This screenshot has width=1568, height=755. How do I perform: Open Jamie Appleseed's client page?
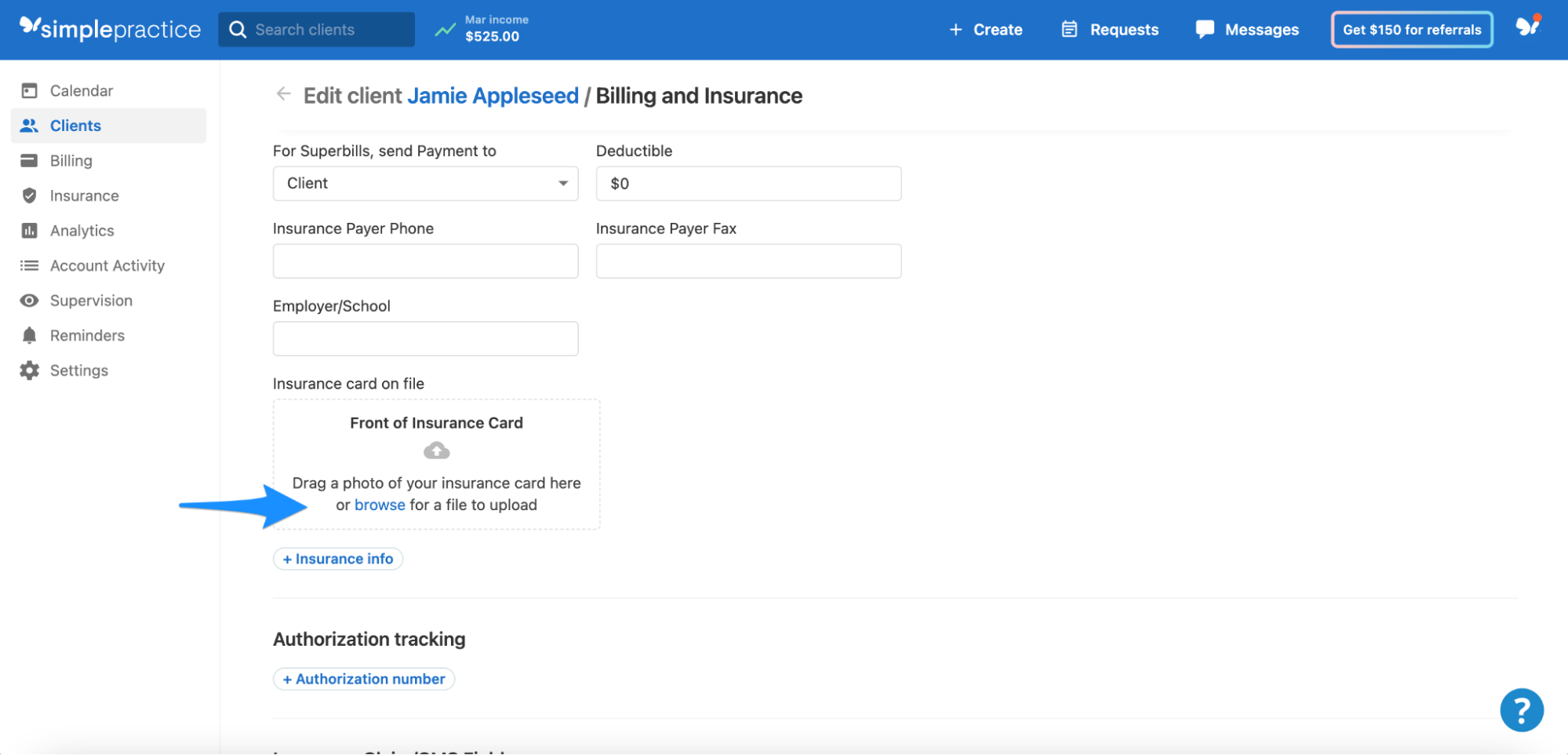pyautogui.click(x=493, y=95)
